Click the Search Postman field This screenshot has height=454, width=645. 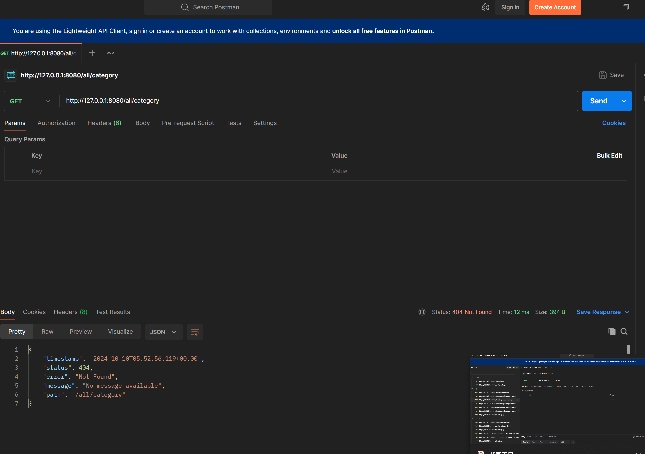pyautogui.click(x=208, y=7)
